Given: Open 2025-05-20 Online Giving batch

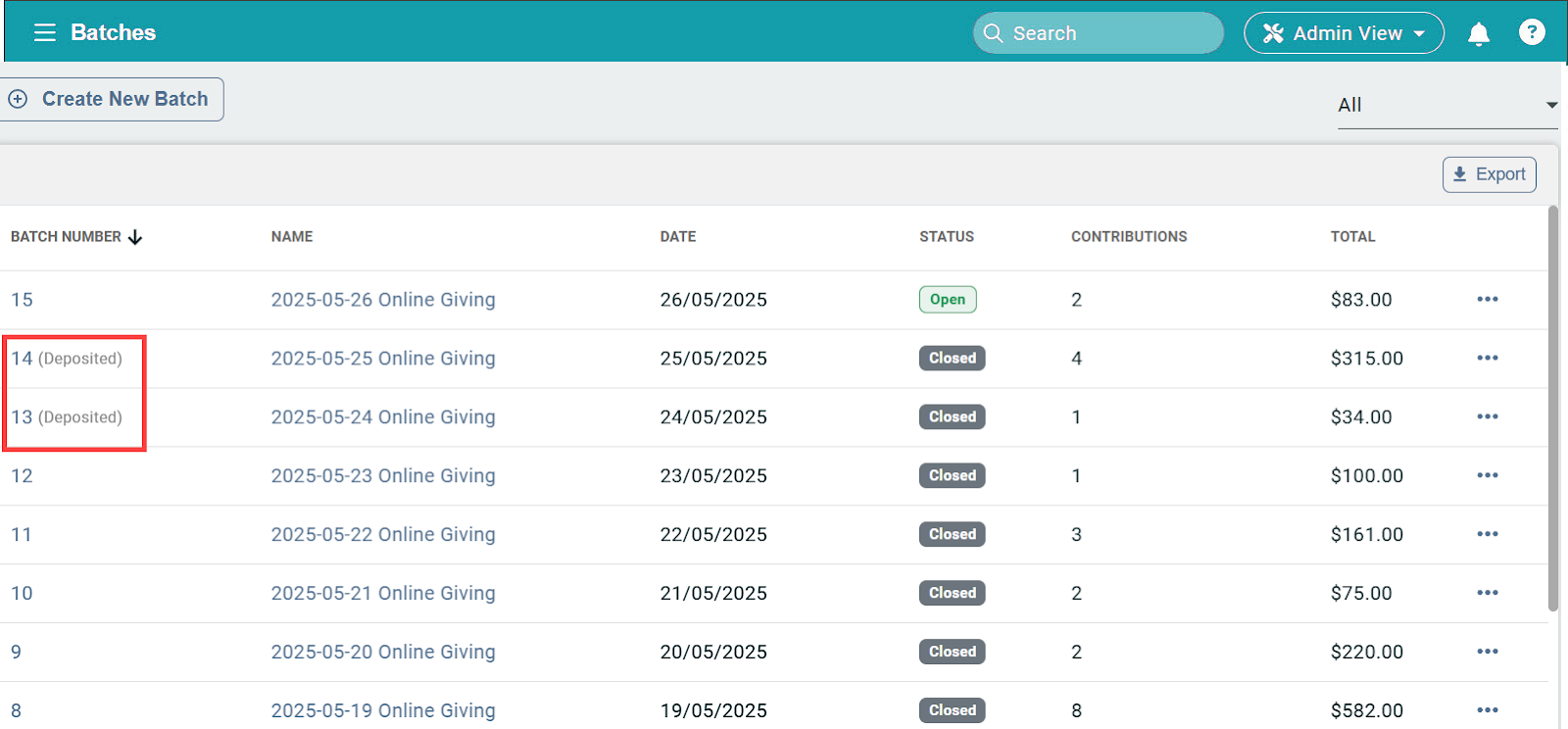Looking at the screenshot, I should [x=383, y=653].
